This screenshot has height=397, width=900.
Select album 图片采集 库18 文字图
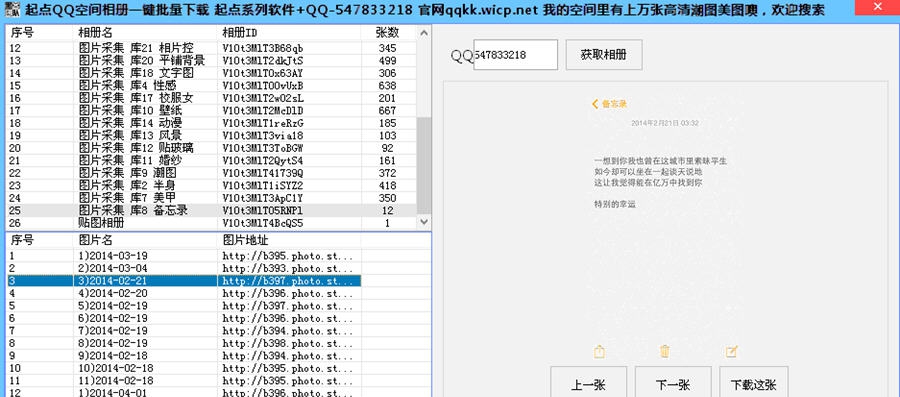point(136,73)
